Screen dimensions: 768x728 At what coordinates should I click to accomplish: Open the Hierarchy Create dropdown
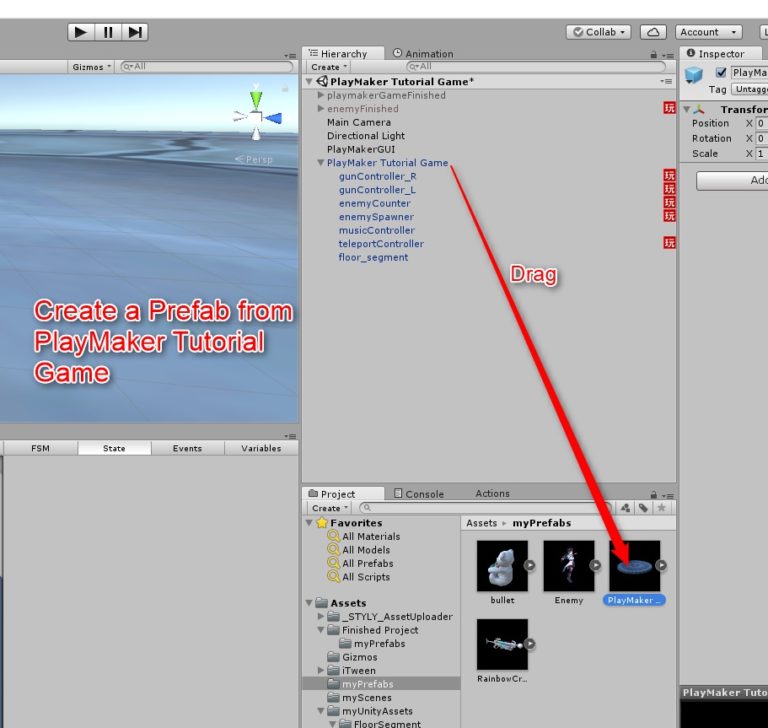[329, 67]
